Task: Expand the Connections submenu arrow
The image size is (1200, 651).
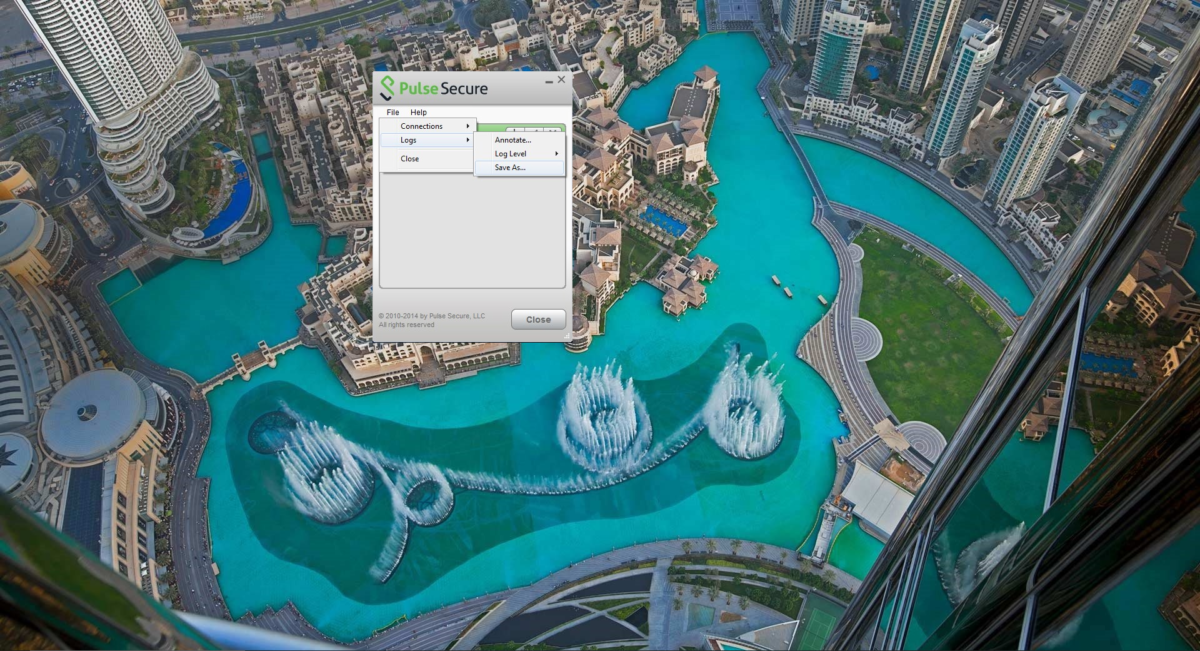Action: 467,126
